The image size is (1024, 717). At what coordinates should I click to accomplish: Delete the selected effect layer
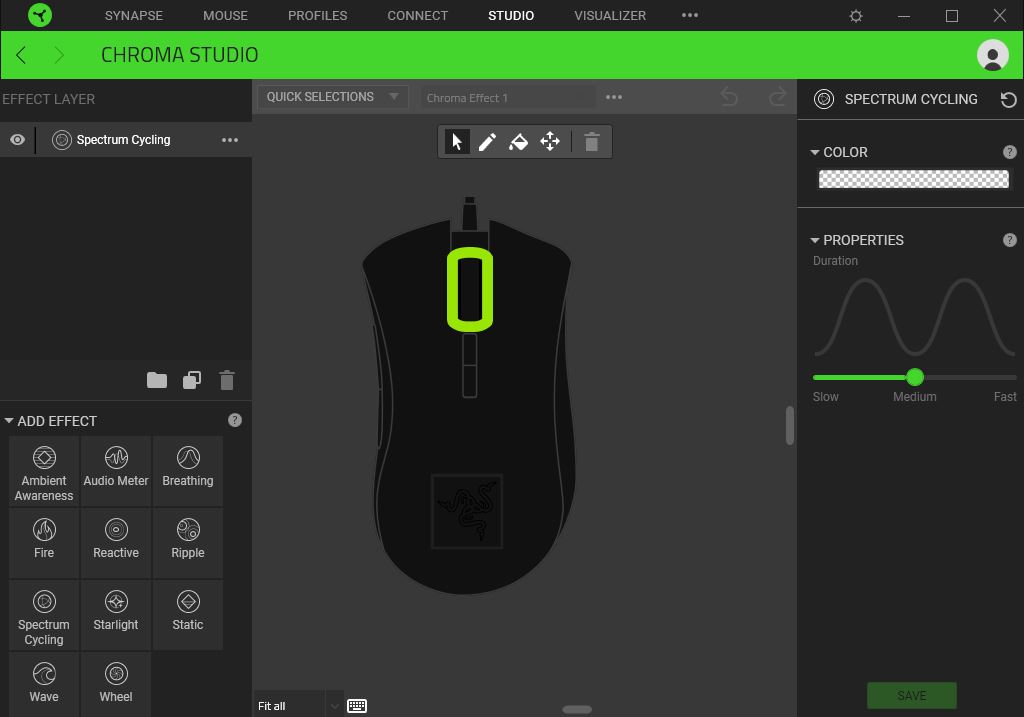tap(227, 380)
